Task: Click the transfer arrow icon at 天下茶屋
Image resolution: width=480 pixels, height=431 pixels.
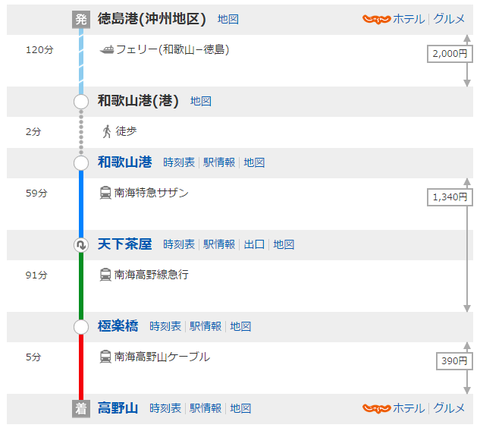Action: click(81, 245)
